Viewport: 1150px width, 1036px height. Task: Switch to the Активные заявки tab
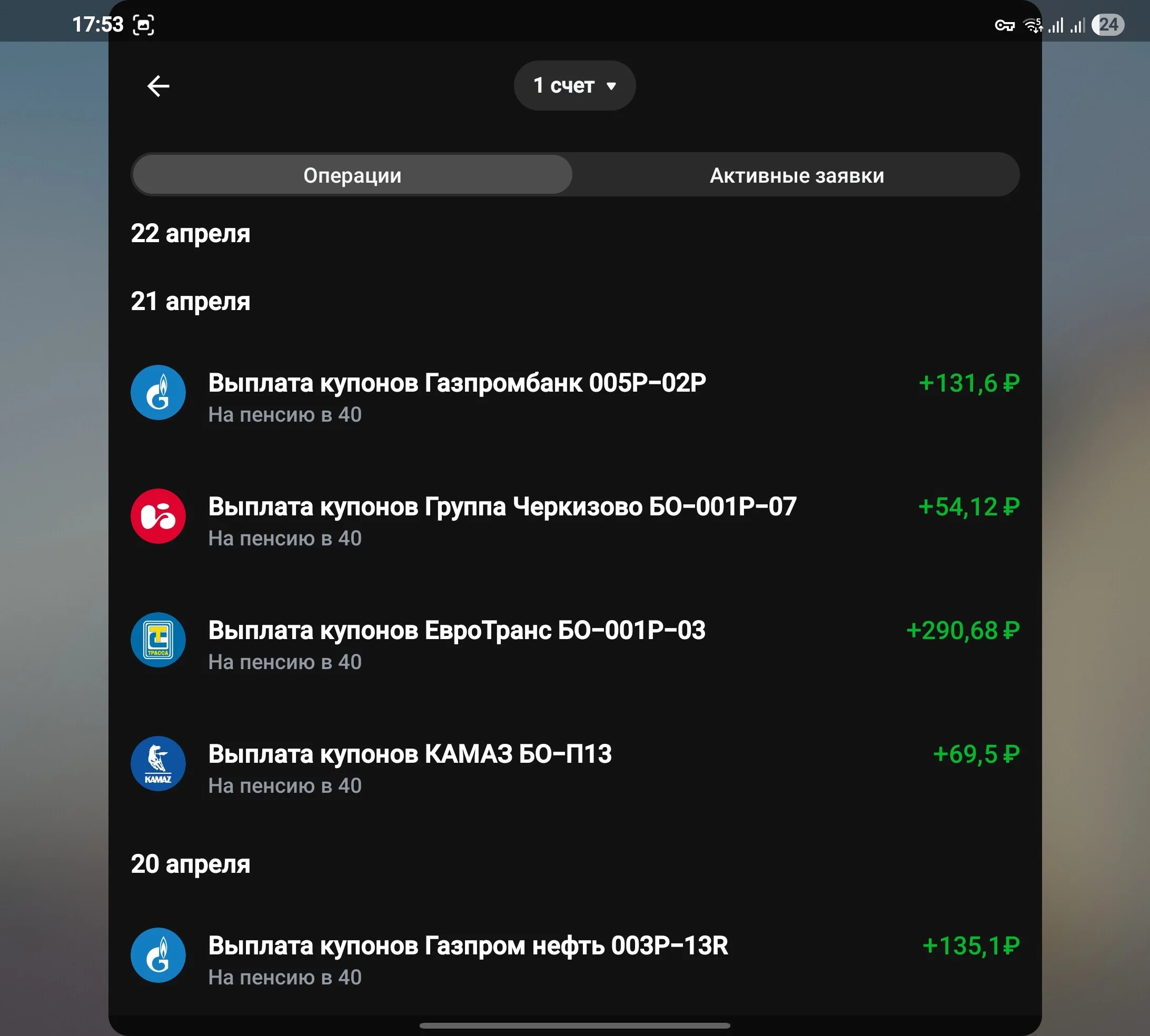click(x=797, y=175)
